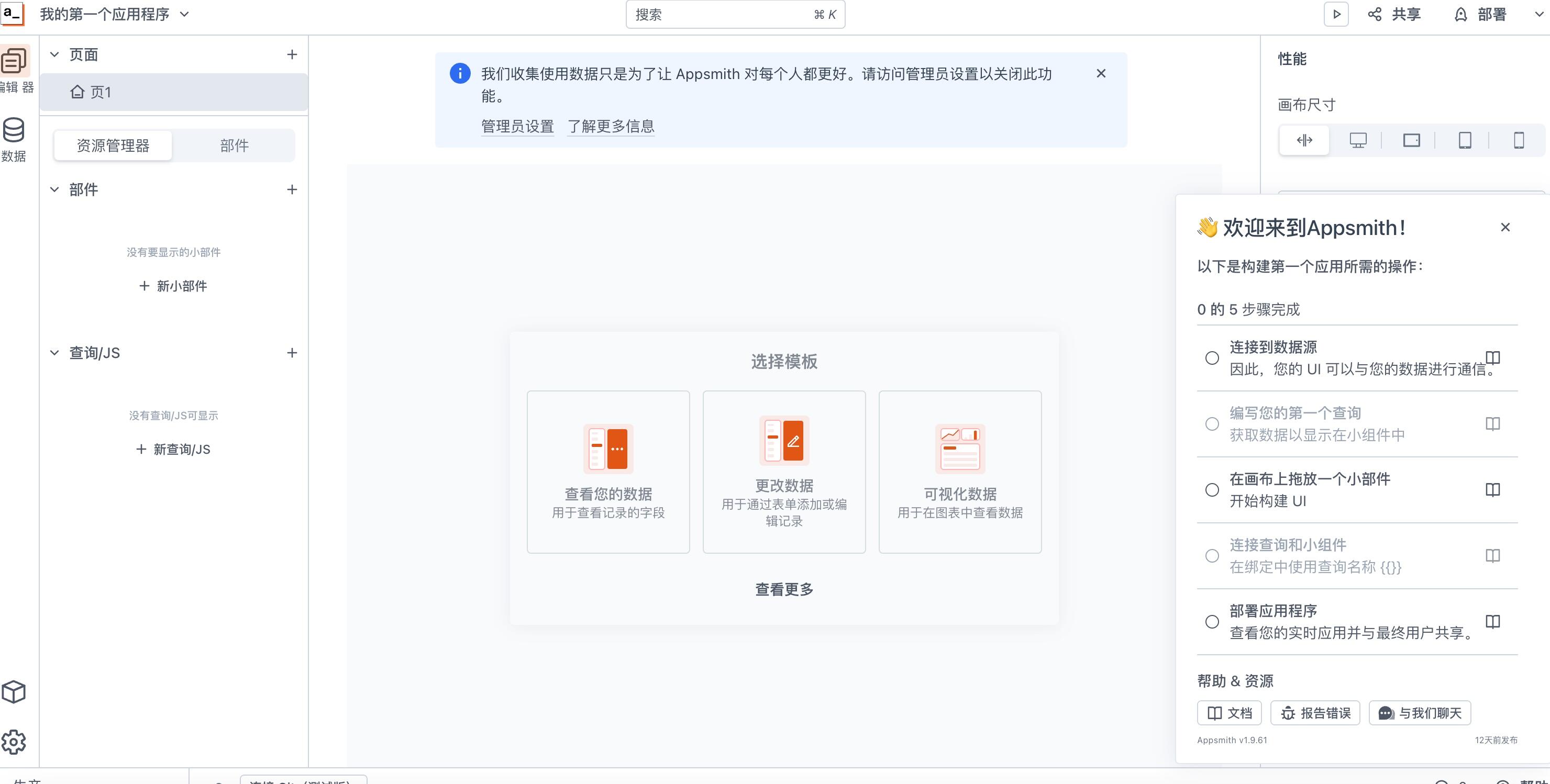Switch to the 资源管理器 tab
Image resolution: width=1550 pixels, height=784 pixels.
tap(113, 145)
